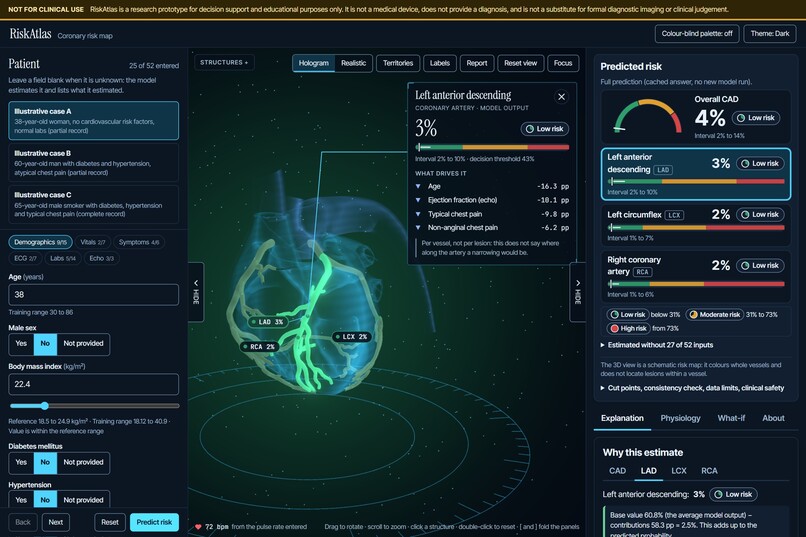Click the Moderate risk legend chip

[715, 314]
